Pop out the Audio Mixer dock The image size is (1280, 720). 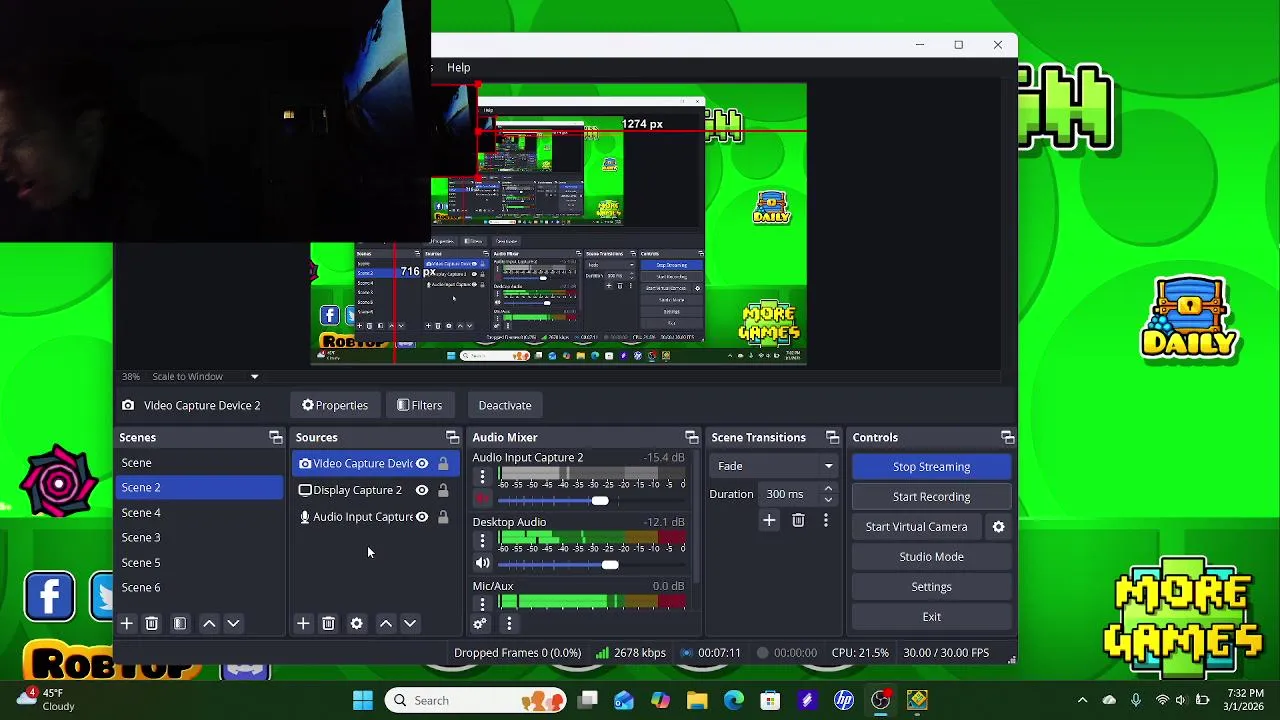[691, 437]
